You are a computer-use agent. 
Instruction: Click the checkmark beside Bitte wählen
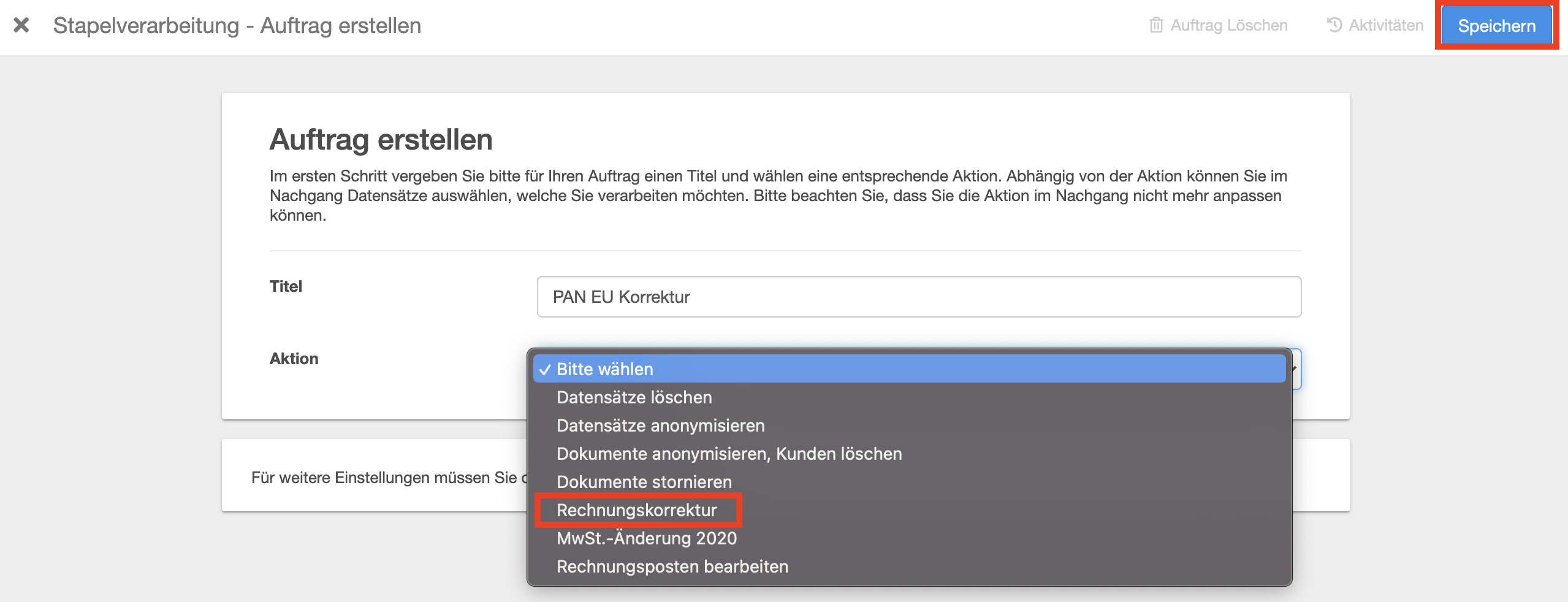pos(545,370)
